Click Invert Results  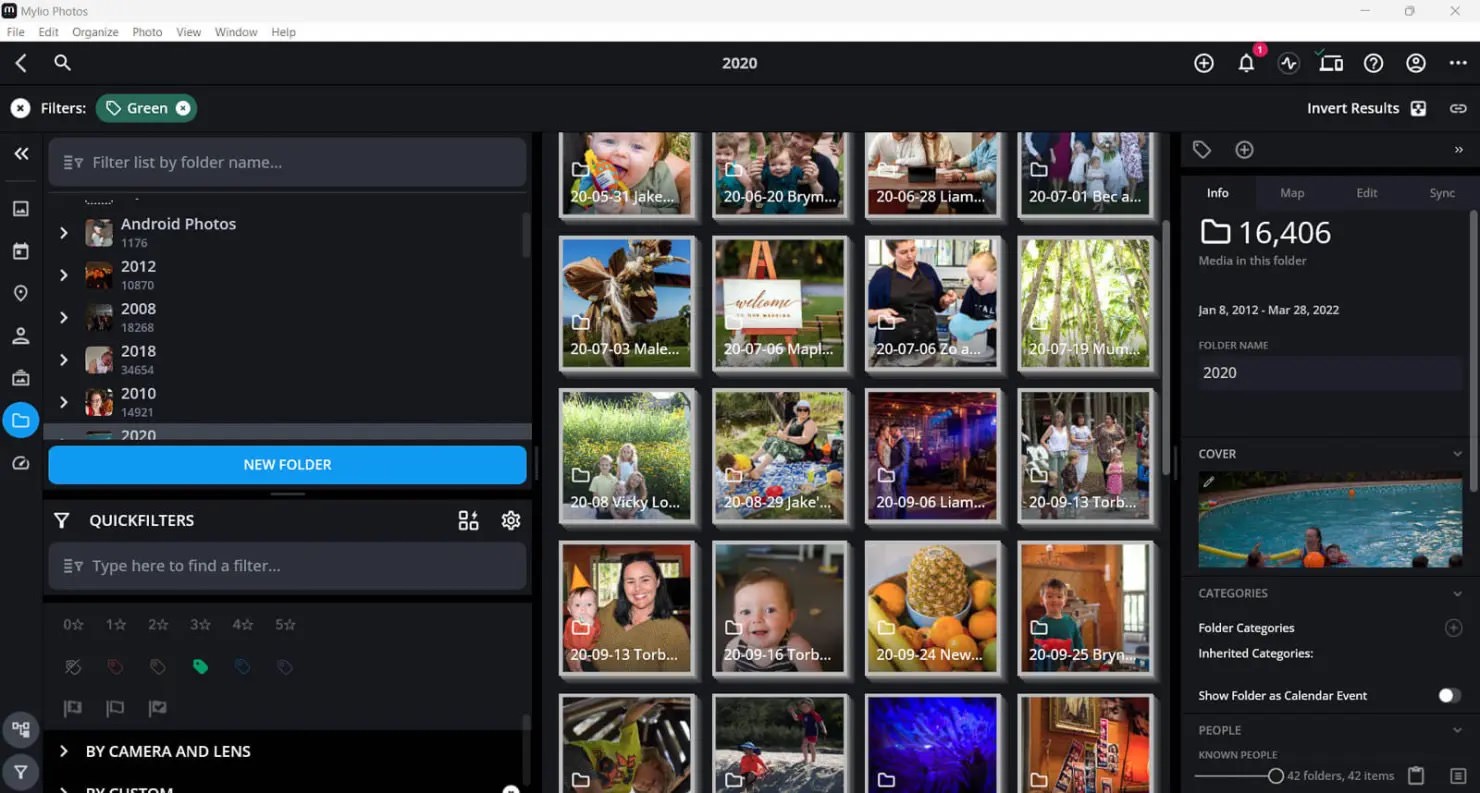pos(1352,107)
